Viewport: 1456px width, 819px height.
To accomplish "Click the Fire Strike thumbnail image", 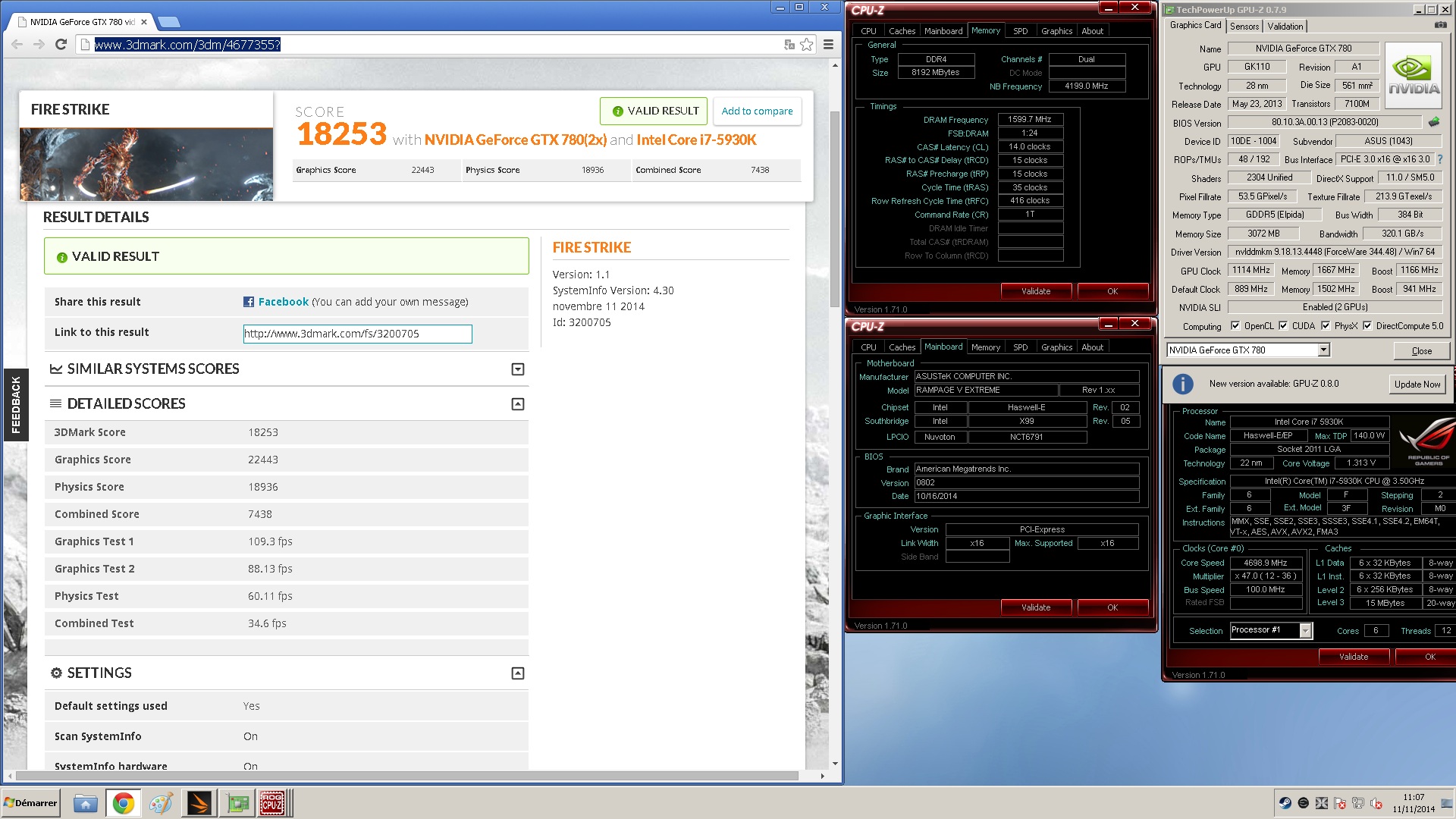I will pos(146,164).
